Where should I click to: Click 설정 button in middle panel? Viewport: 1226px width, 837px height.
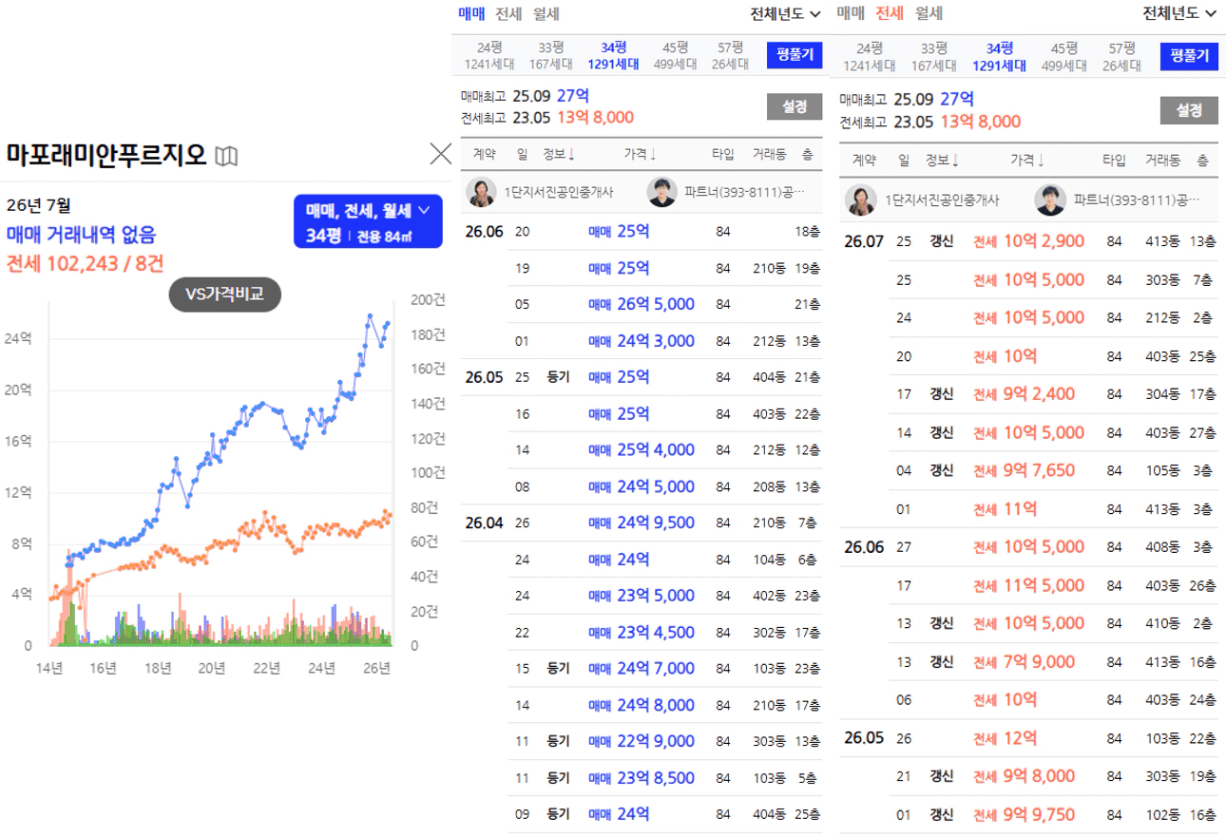[795, 107]
